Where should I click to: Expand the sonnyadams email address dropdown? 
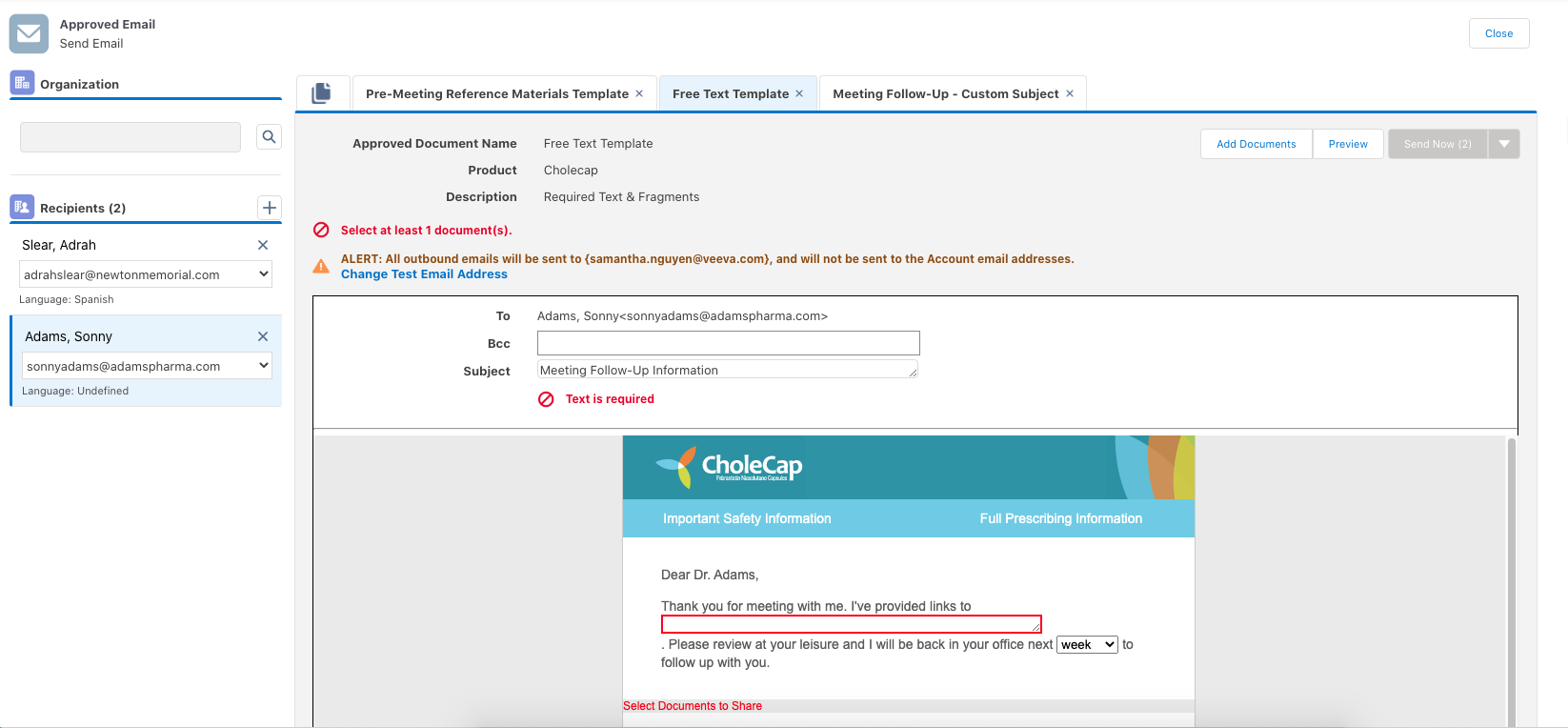coord(264,366)
